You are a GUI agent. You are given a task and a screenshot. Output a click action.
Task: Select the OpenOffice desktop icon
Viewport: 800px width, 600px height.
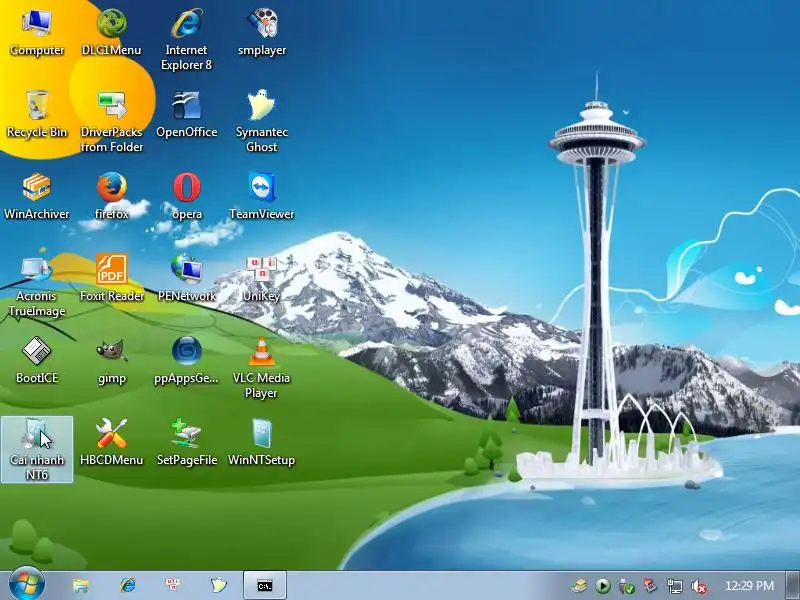coord(186,114)
